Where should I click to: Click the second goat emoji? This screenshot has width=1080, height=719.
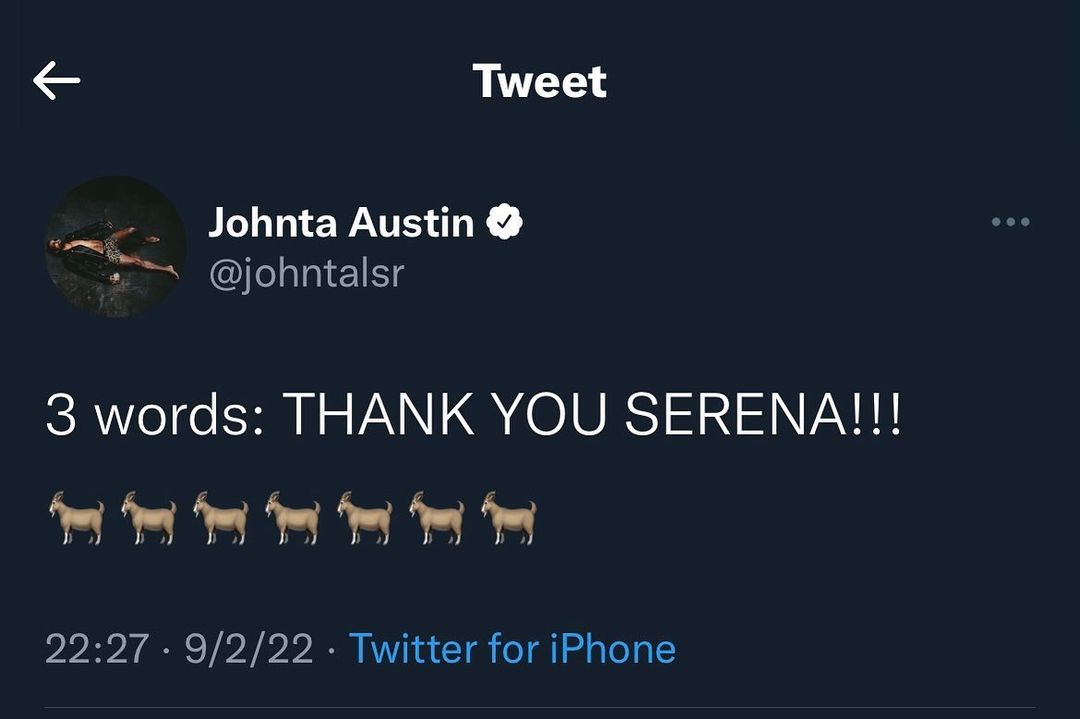(x=149, y=517)
